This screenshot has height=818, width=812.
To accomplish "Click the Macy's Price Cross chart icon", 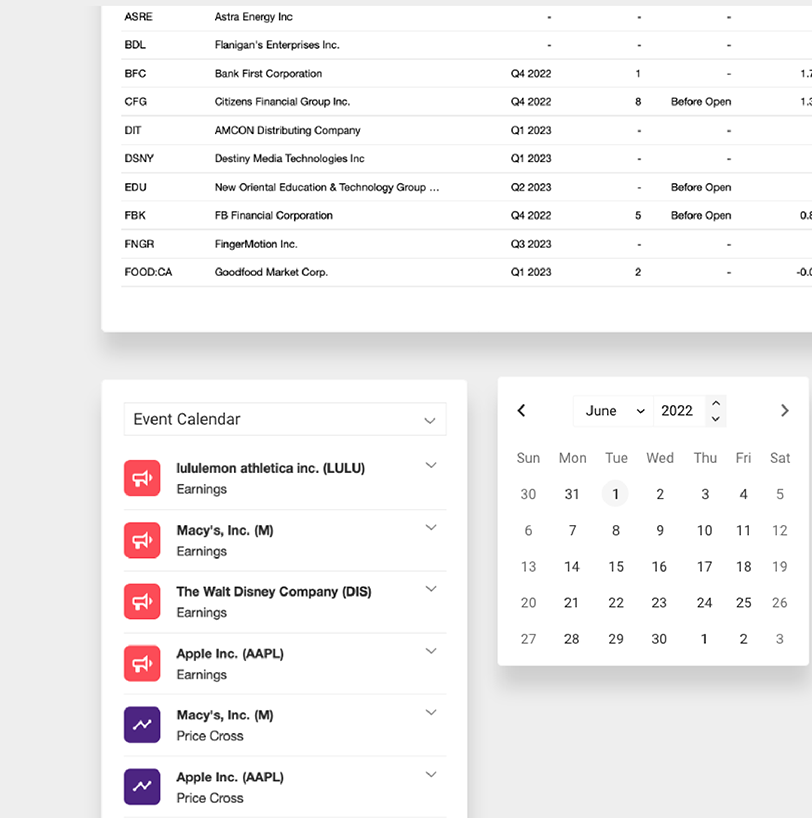I will click(x=142, y=725).
